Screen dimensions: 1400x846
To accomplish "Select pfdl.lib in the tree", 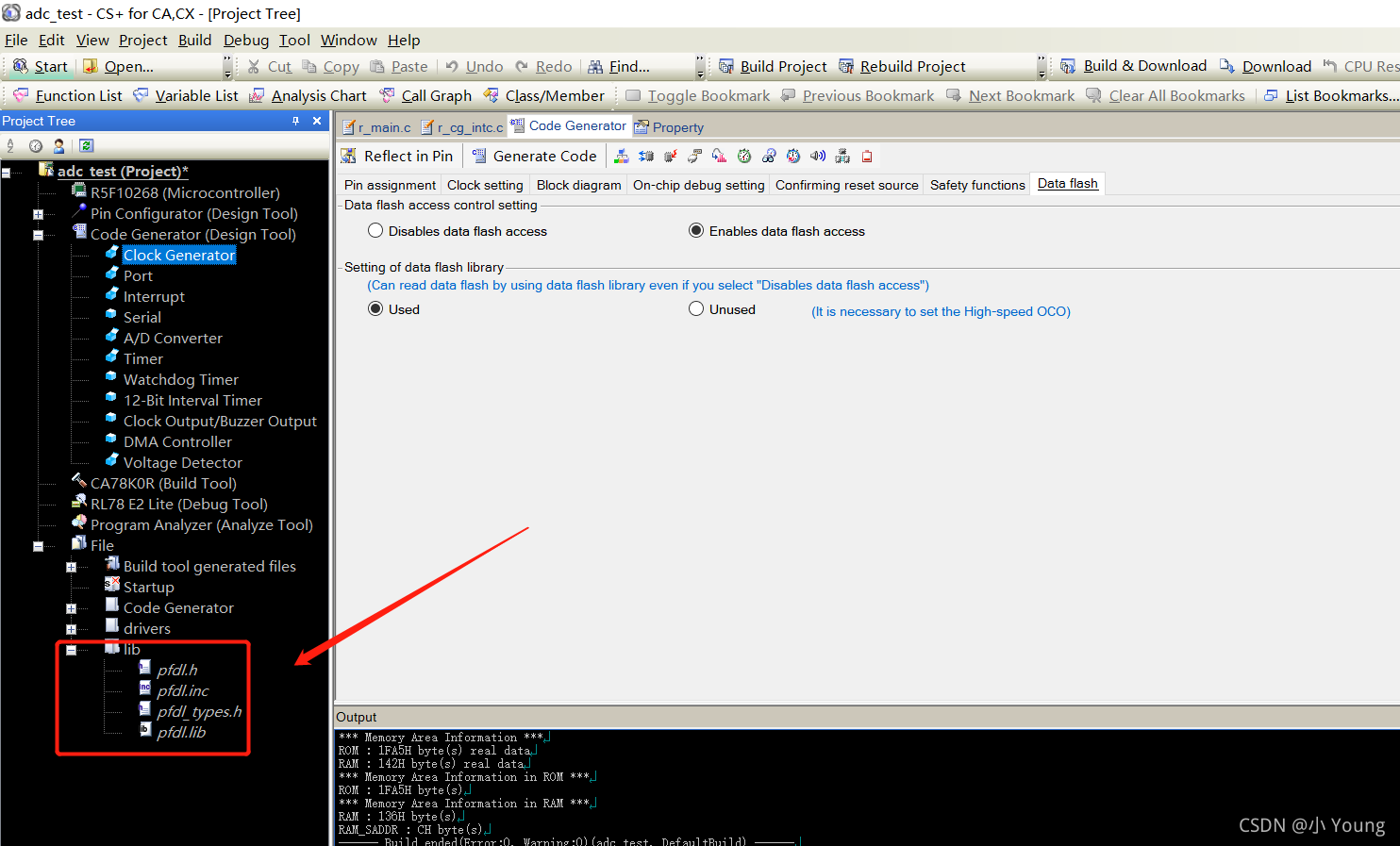I will click(181, 733).
